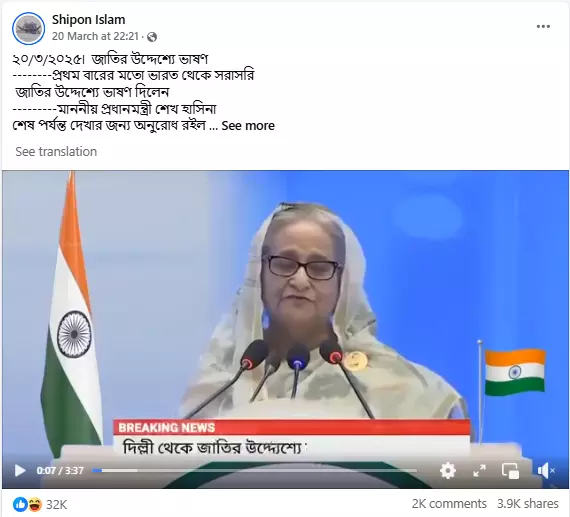Open the post options three-dot menu
This screenshot has width=570, height=517.
[x=543, y=27]
